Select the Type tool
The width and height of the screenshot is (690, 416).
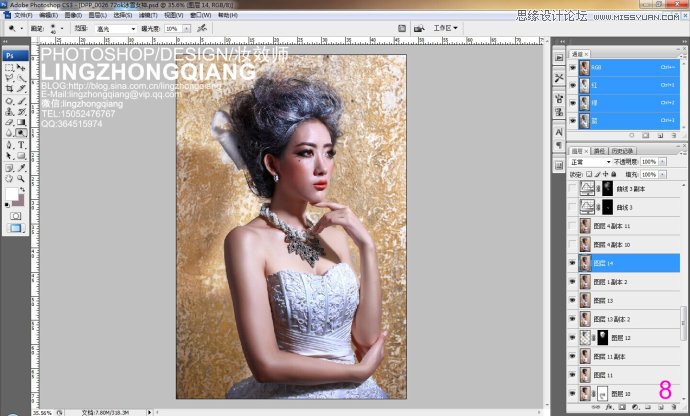point(21,145)
